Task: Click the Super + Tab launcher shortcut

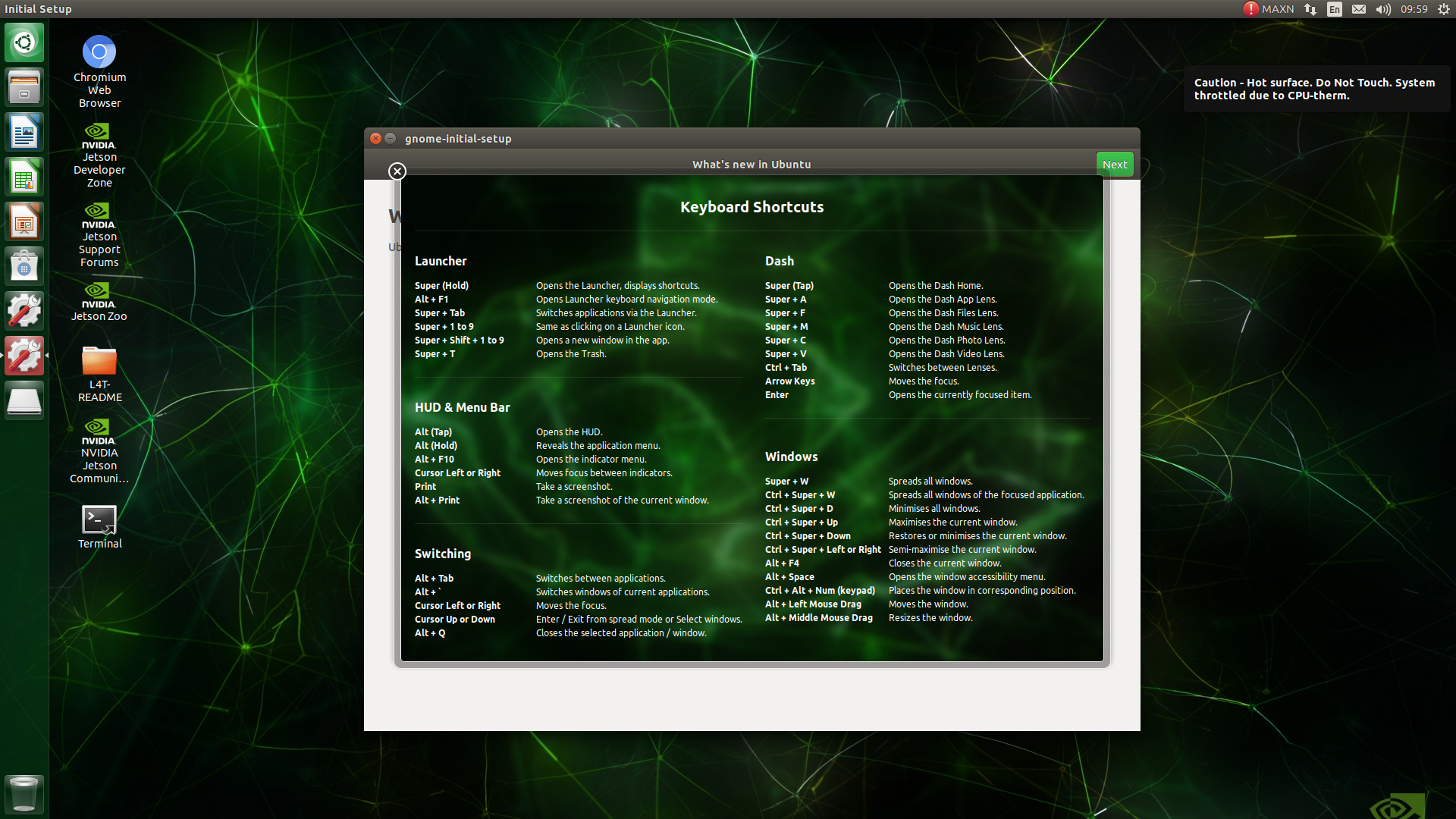Action: point(440,313)
